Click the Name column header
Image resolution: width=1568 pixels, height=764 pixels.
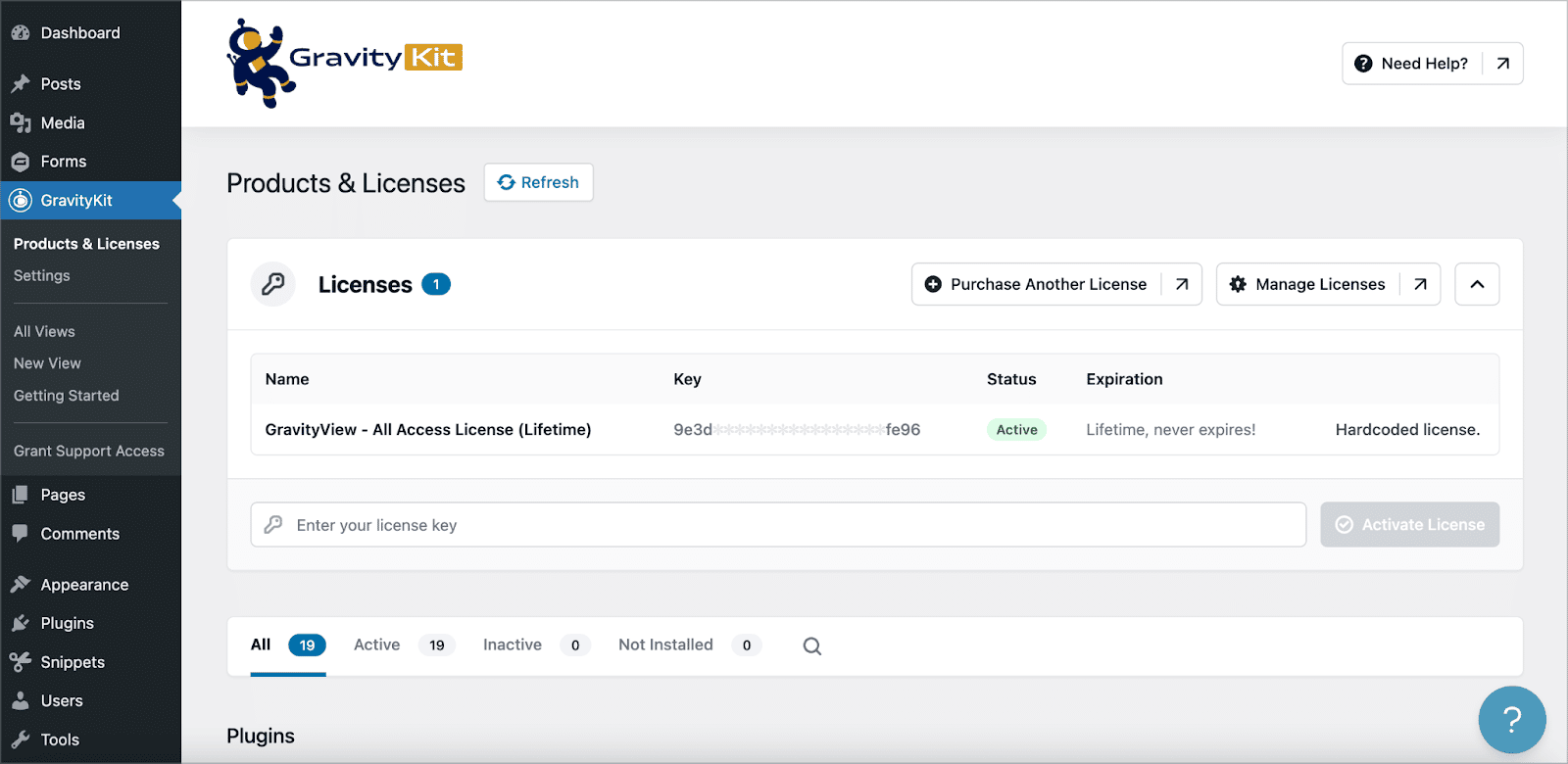point(287,379)
